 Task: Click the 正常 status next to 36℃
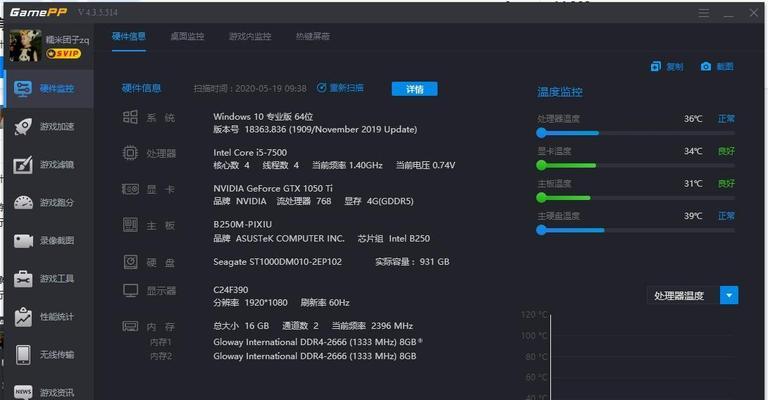coord(726,119)
